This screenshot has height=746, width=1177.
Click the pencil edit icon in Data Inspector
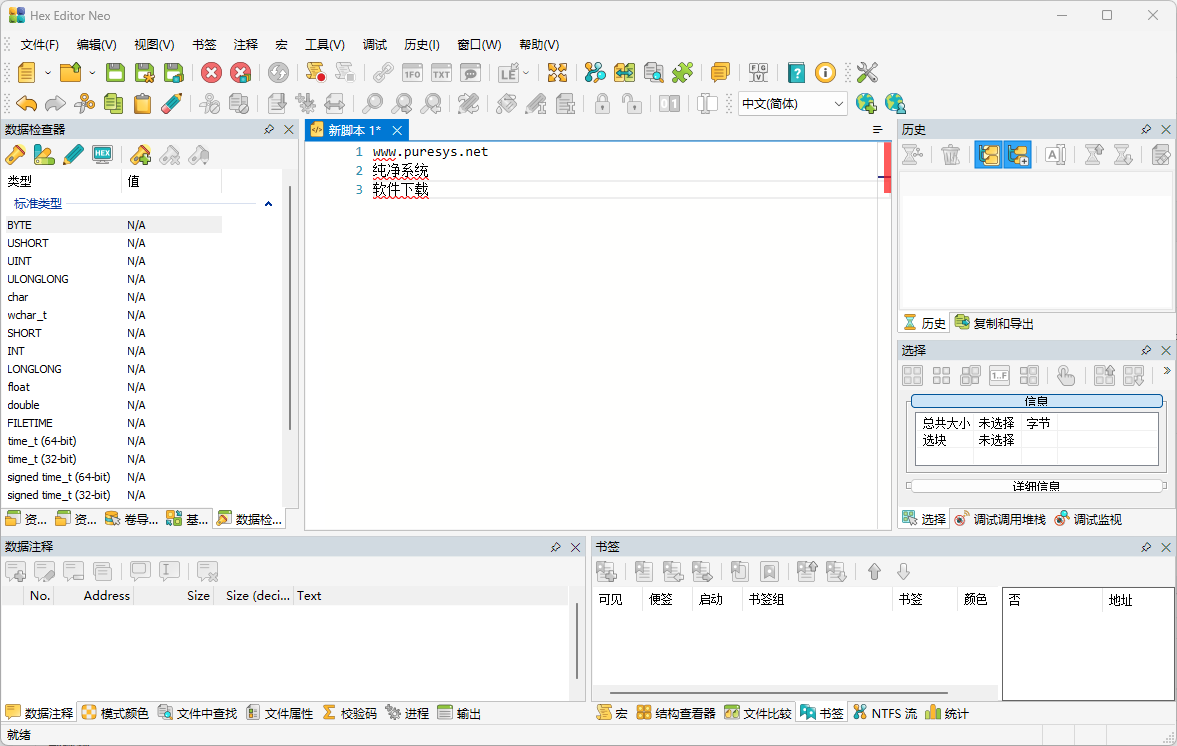72,155
